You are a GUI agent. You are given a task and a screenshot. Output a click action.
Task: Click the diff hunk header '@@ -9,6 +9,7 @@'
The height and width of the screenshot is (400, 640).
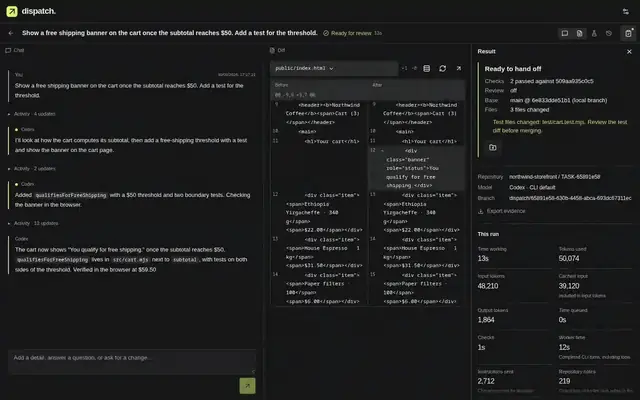tap(295, 95)
